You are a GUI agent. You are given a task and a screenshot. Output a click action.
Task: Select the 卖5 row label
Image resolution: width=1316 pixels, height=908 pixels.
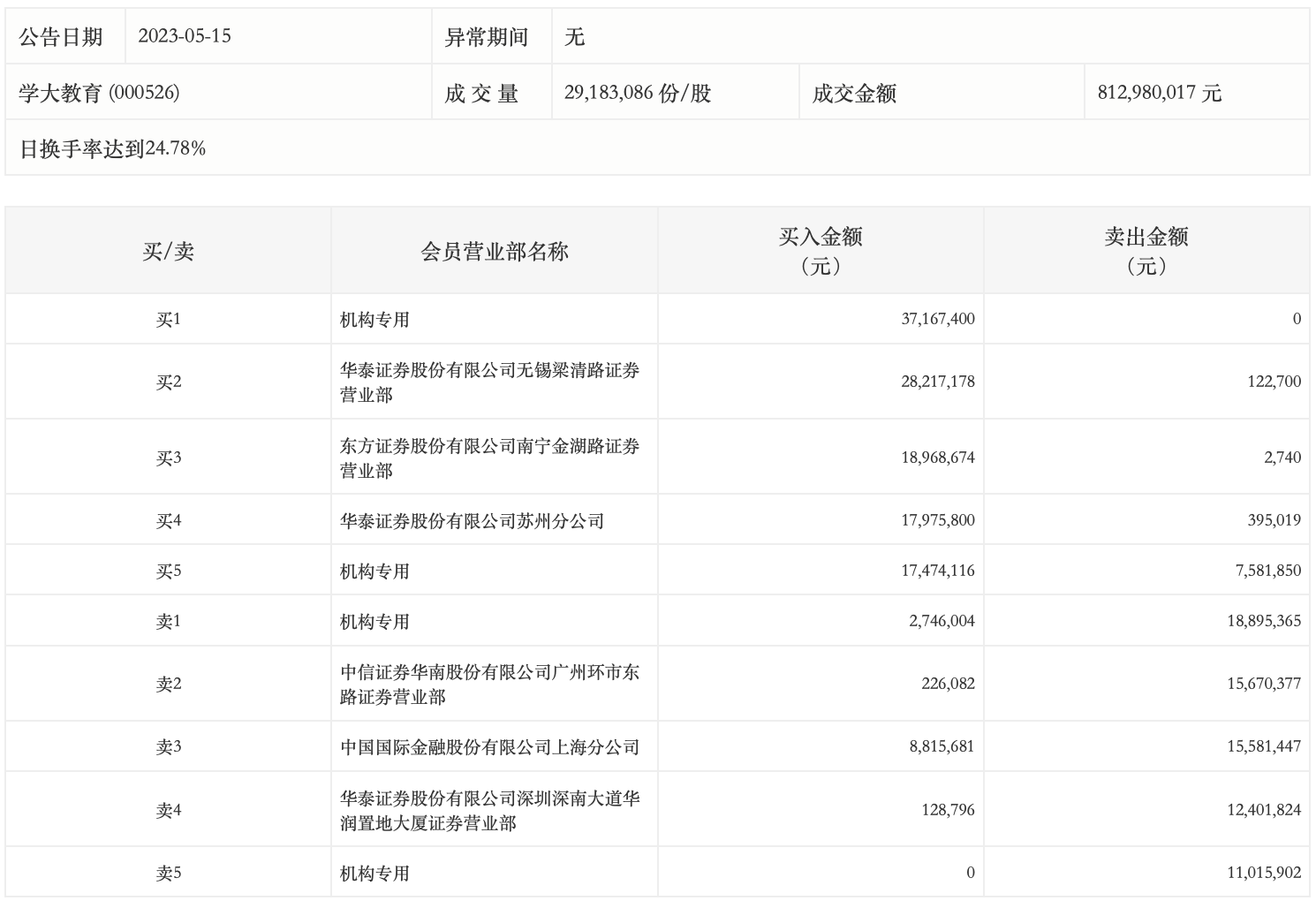169,874
